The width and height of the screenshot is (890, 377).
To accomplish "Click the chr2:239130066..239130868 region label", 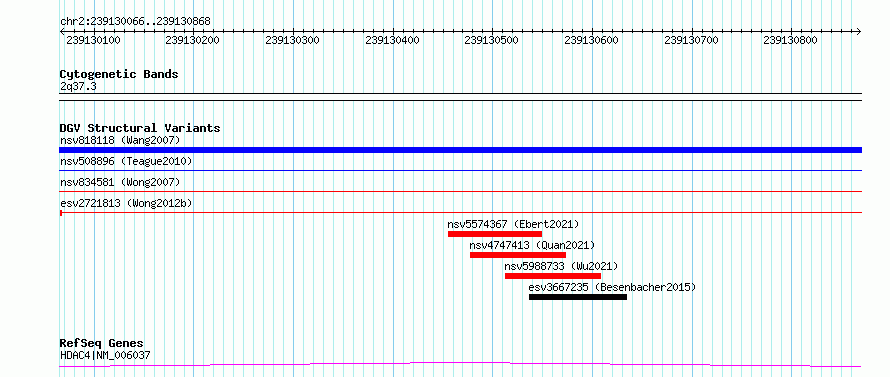I will 135,22.
